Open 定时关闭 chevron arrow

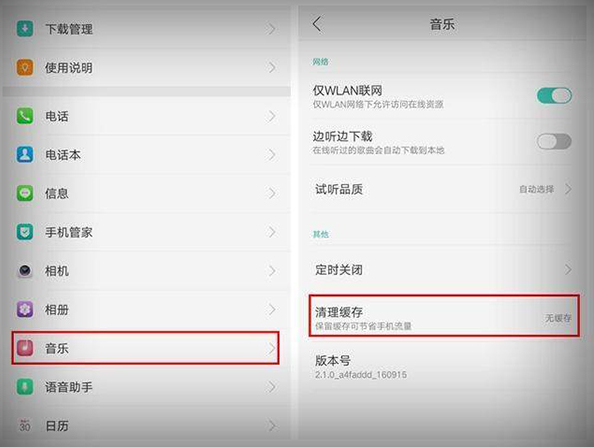tap(568, 270)
